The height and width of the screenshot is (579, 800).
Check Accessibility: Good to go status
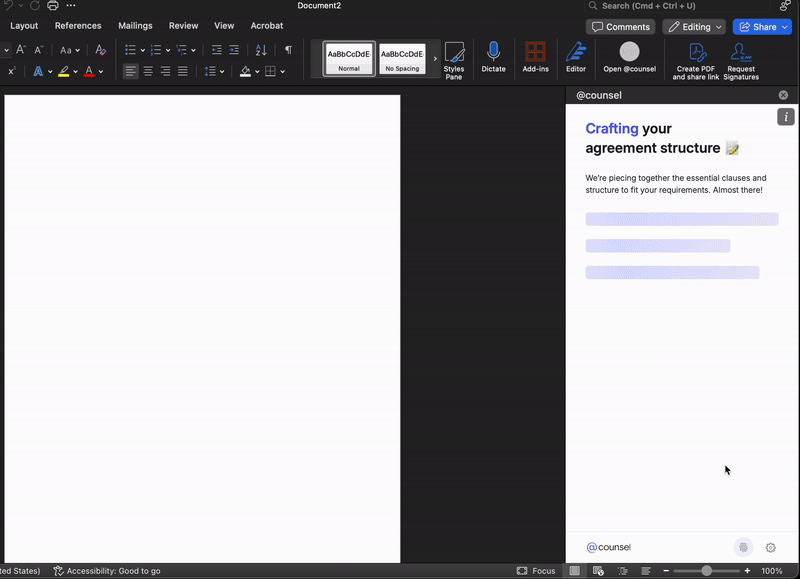(x=107, y=571)
